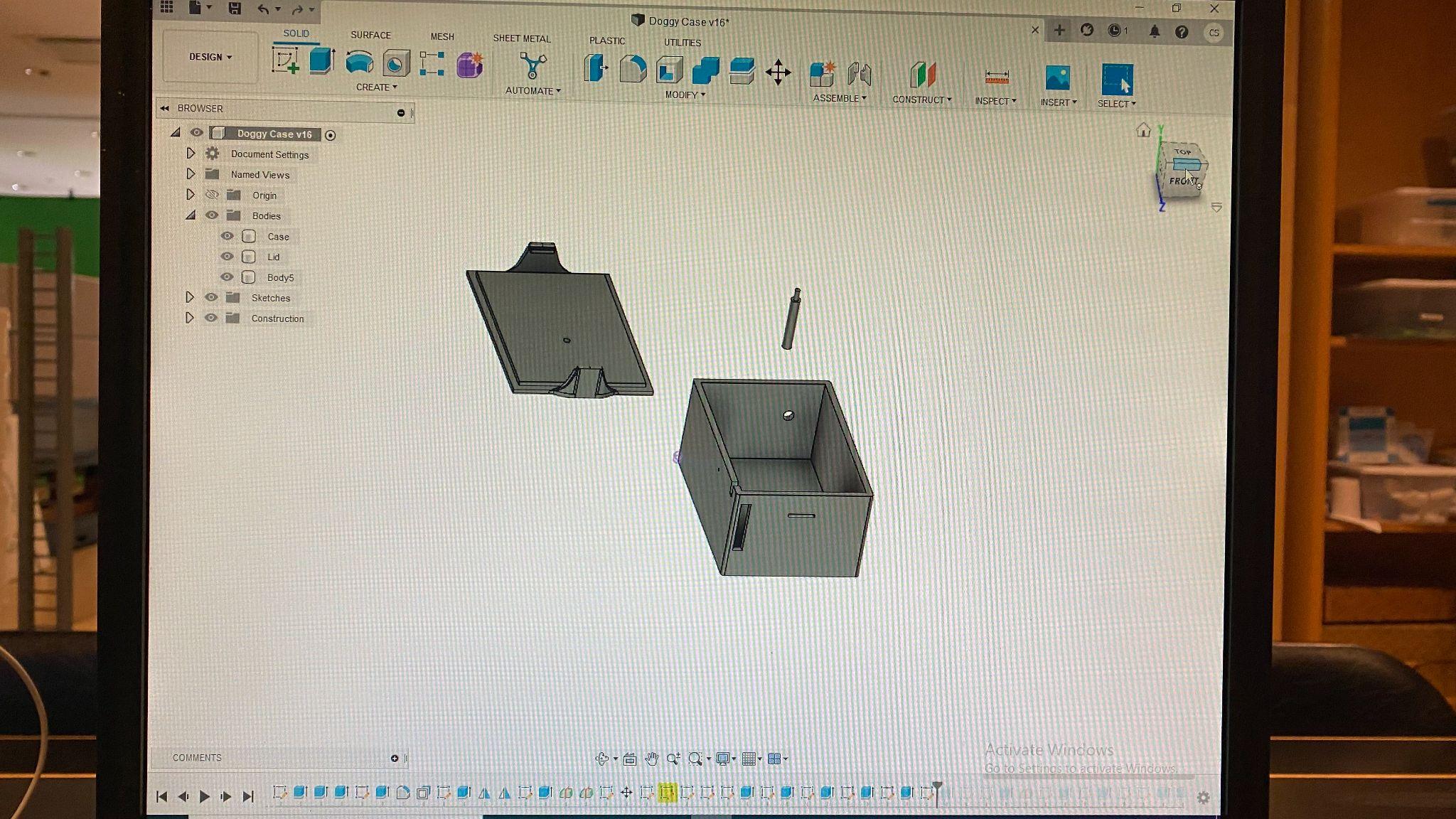Show the Origin folder contents

191,195
